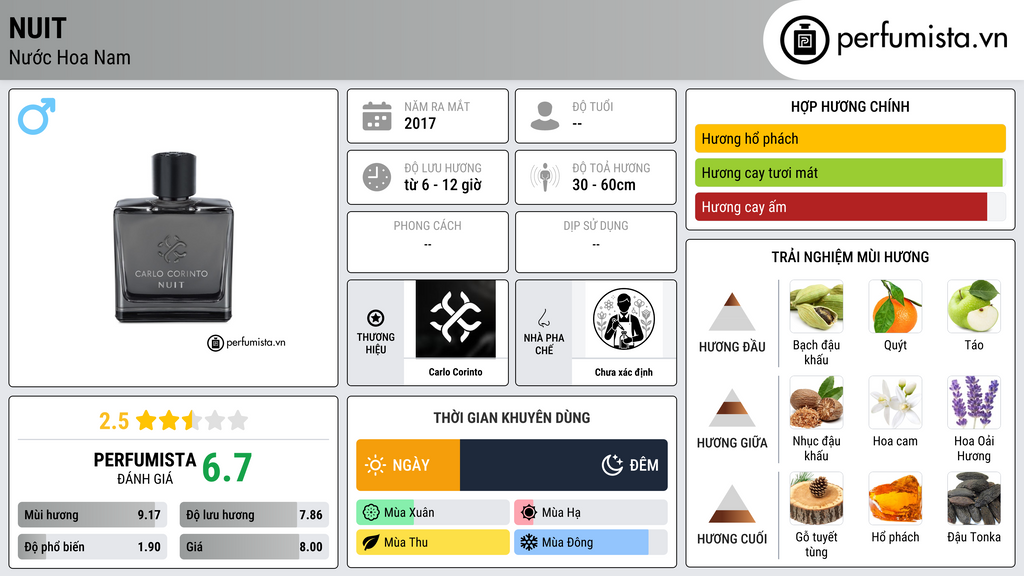Viewport: 1024px width, 576px height.
Task: Click the Hương cay ấm accord bar
Action: 850,207
